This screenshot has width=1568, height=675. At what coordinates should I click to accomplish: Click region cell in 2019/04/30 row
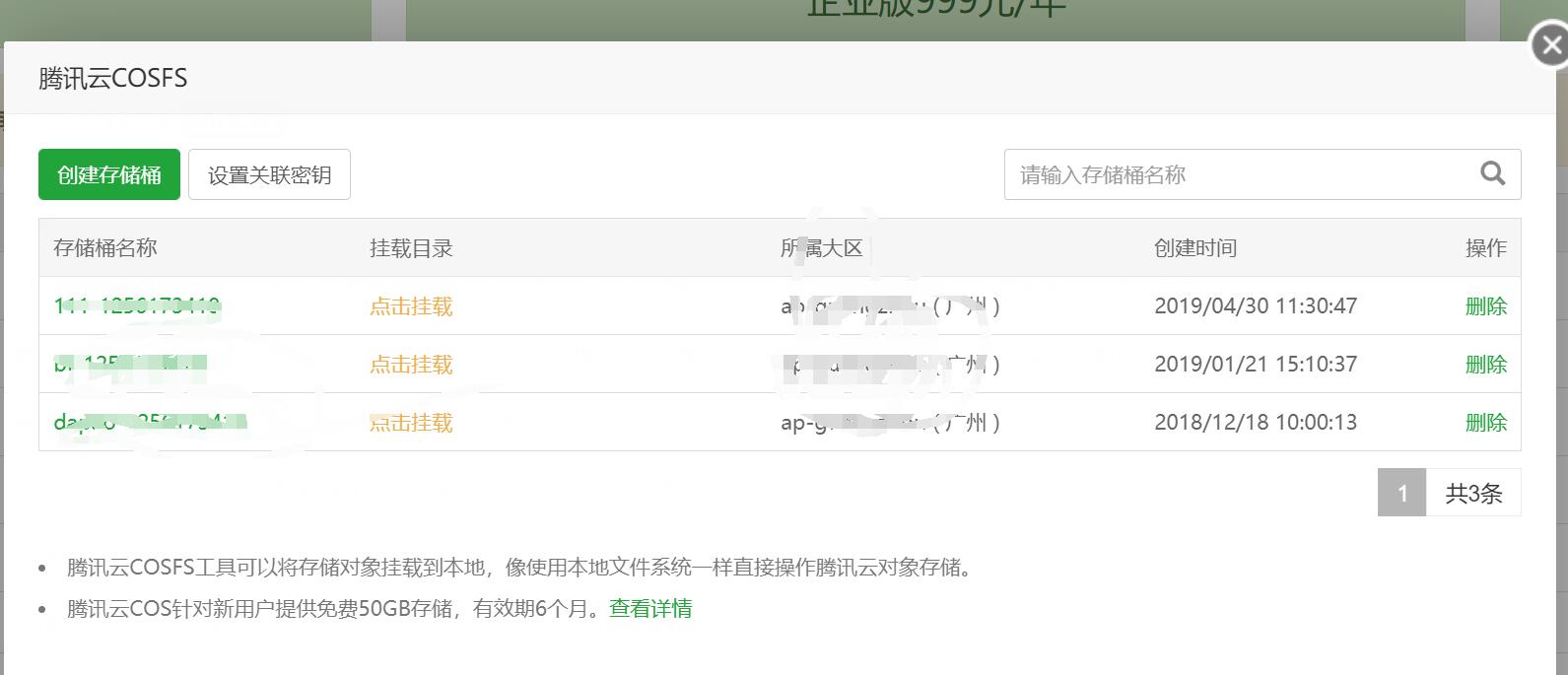coord(891,306)
